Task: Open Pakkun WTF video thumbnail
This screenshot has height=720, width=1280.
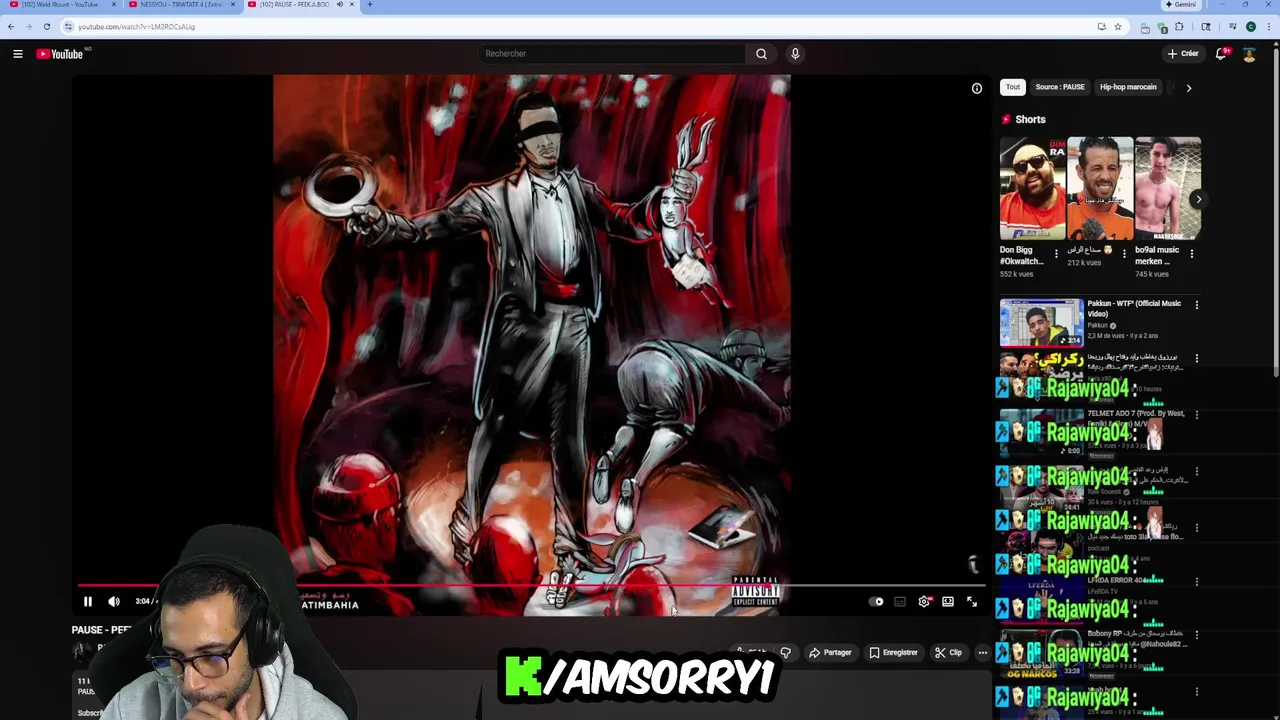Action: click(1041, 322)
